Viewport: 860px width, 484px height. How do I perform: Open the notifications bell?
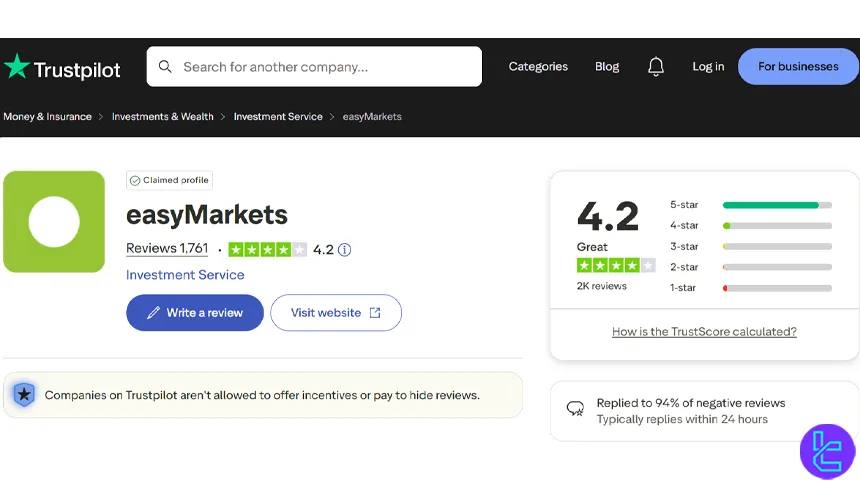(655, 66)
